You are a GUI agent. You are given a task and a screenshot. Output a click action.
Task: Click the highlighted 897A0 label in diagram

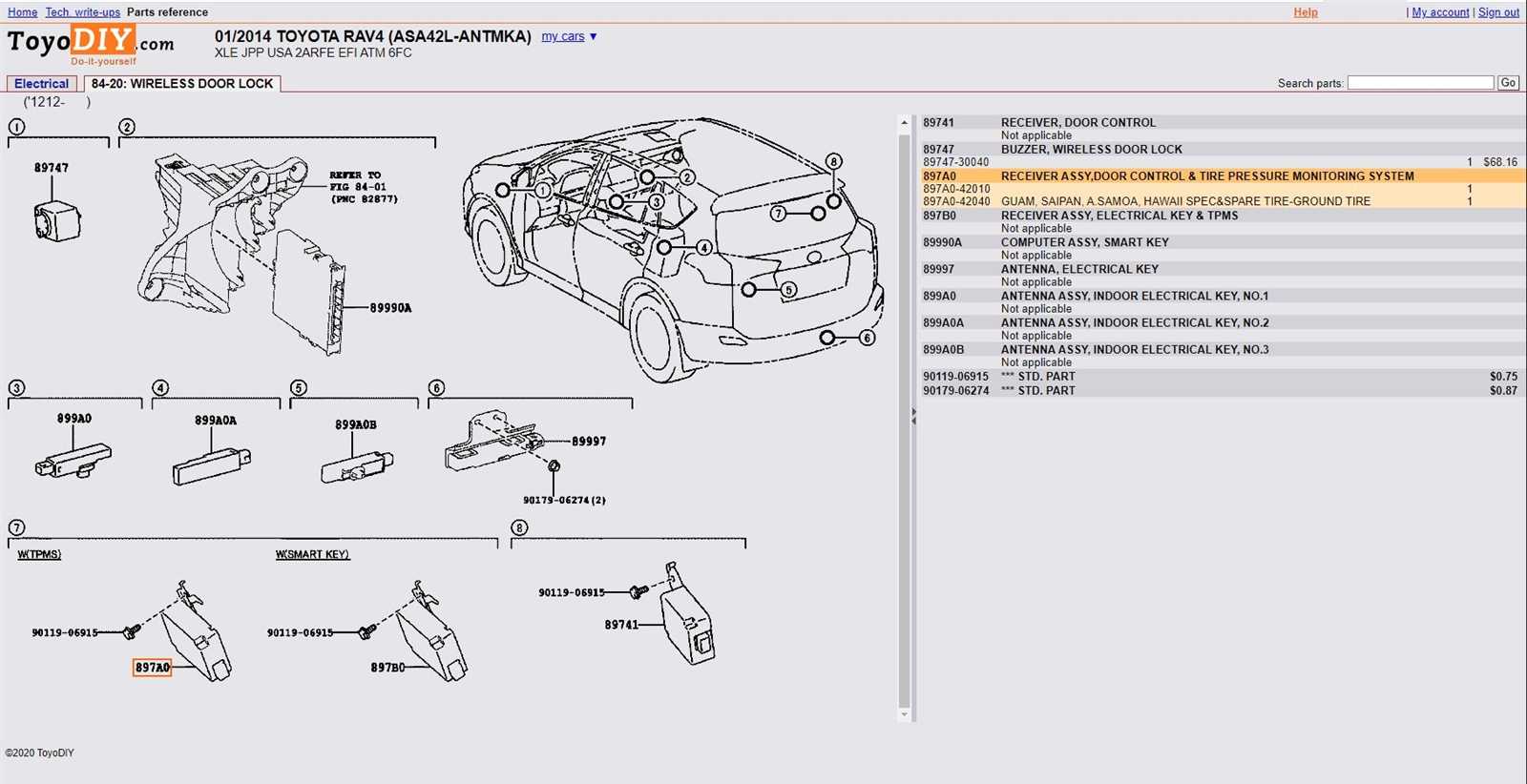coord(153,668)
